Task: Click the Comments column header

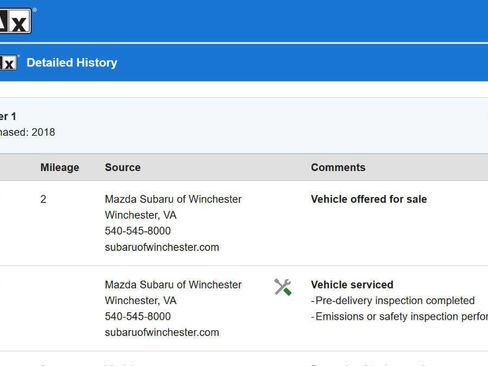Action: pos(338,167)
